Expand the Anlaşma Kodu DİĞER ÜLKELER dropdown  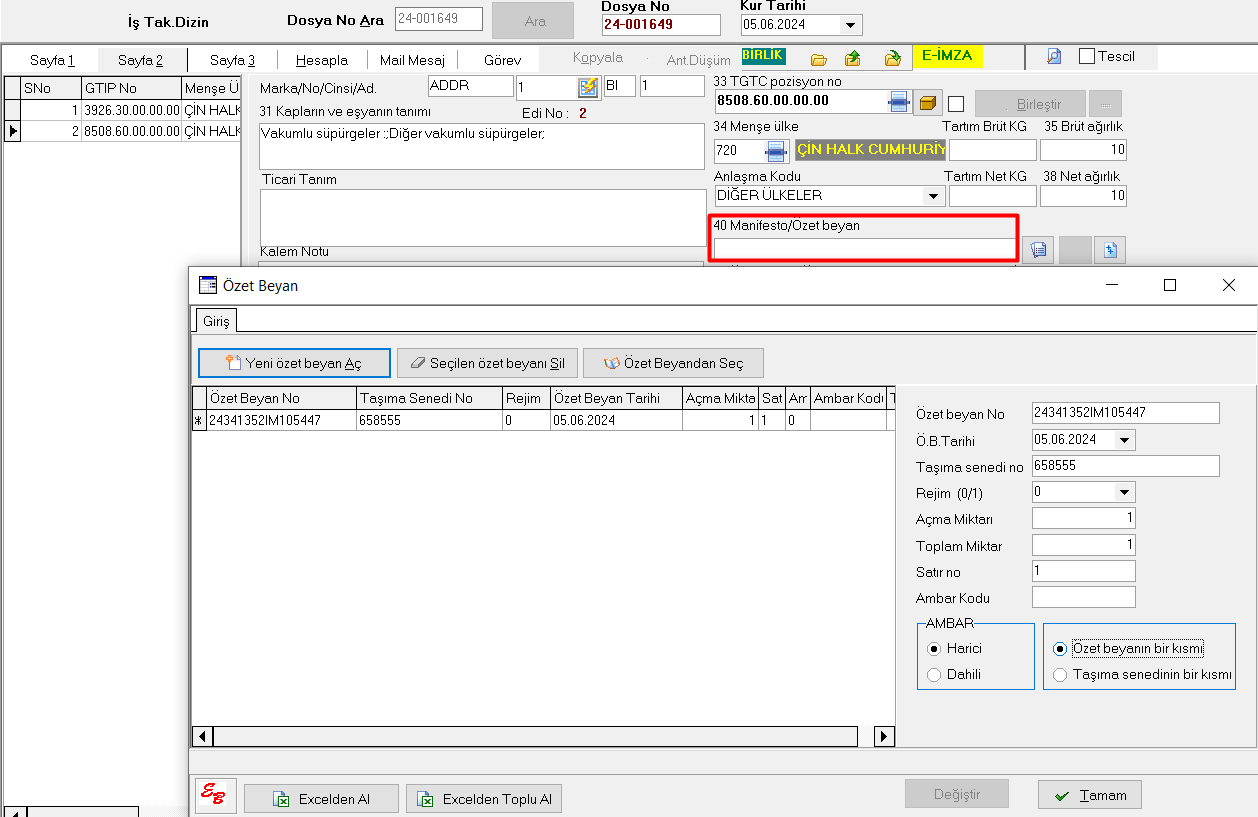934,196
